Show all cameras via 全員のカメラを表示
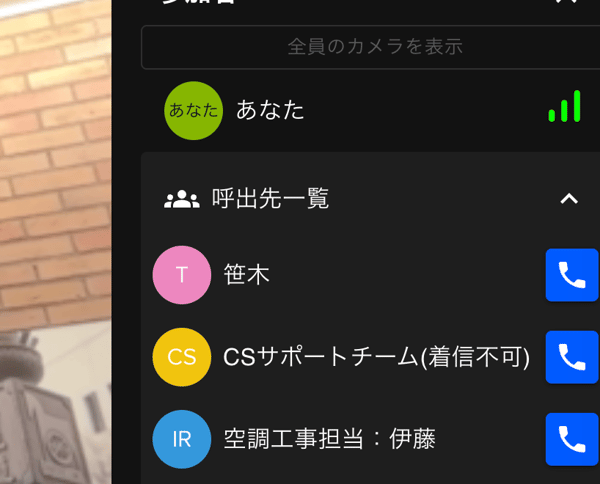Image resolution: width=600 pixels, height=484 pixels. coord(370,47)
